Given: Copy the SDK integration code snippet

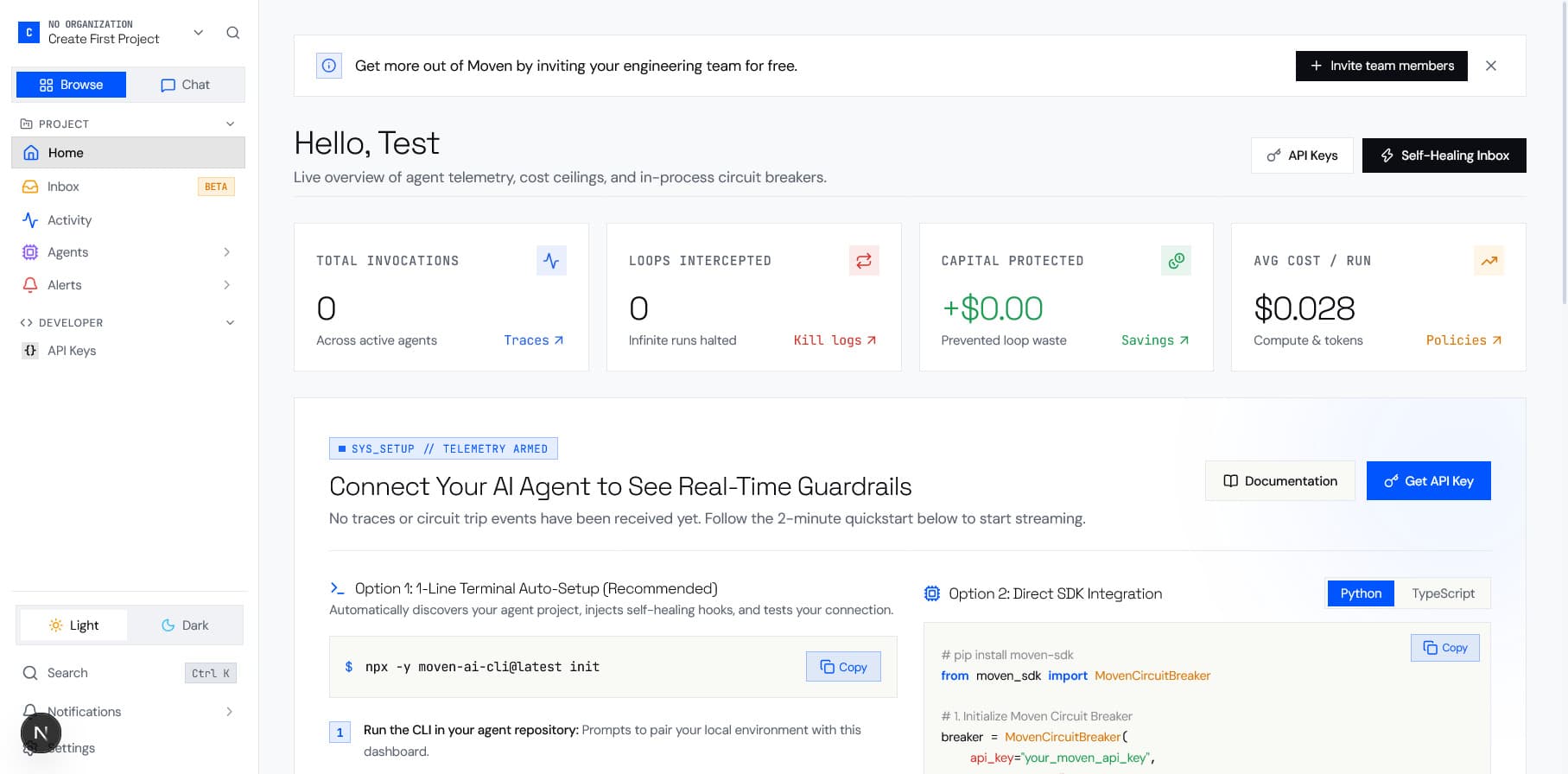Looking at the screenshot, I should [1445, 648].
